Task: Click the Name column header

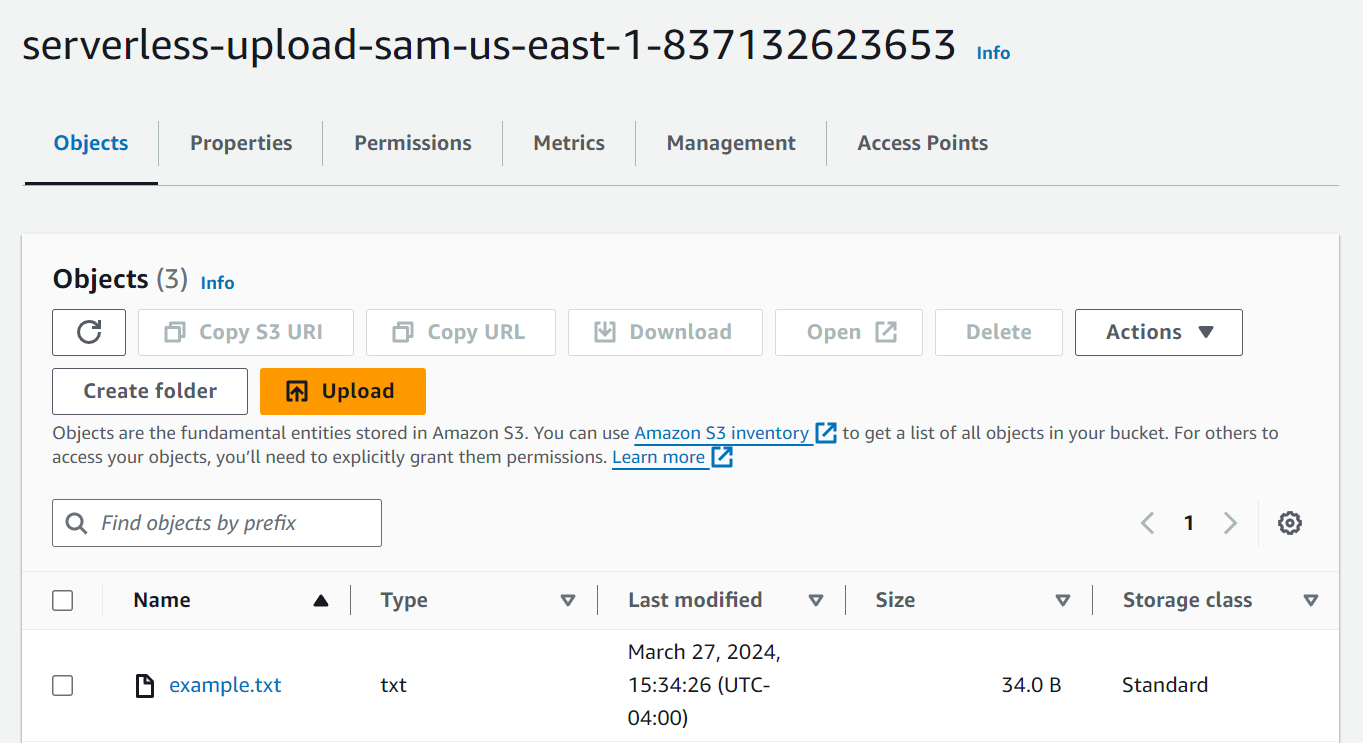Action: coord(162,600)
